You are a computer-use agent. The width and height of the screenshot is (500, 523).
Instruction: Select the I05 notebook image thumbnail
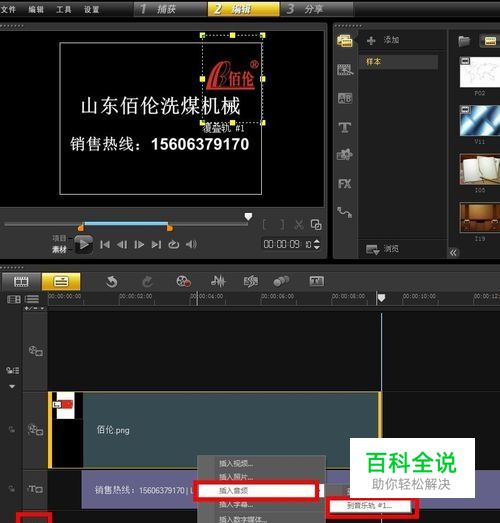pos(480,169)
